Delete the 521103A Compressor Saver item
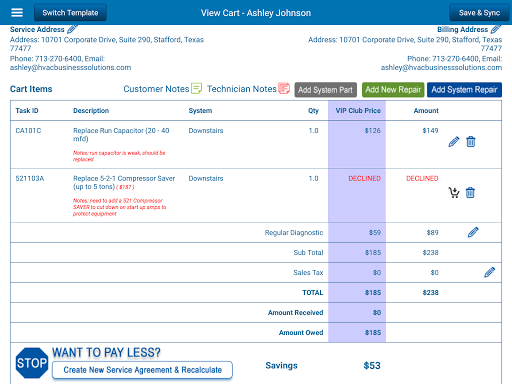512x384 pixels. [470, 193]
